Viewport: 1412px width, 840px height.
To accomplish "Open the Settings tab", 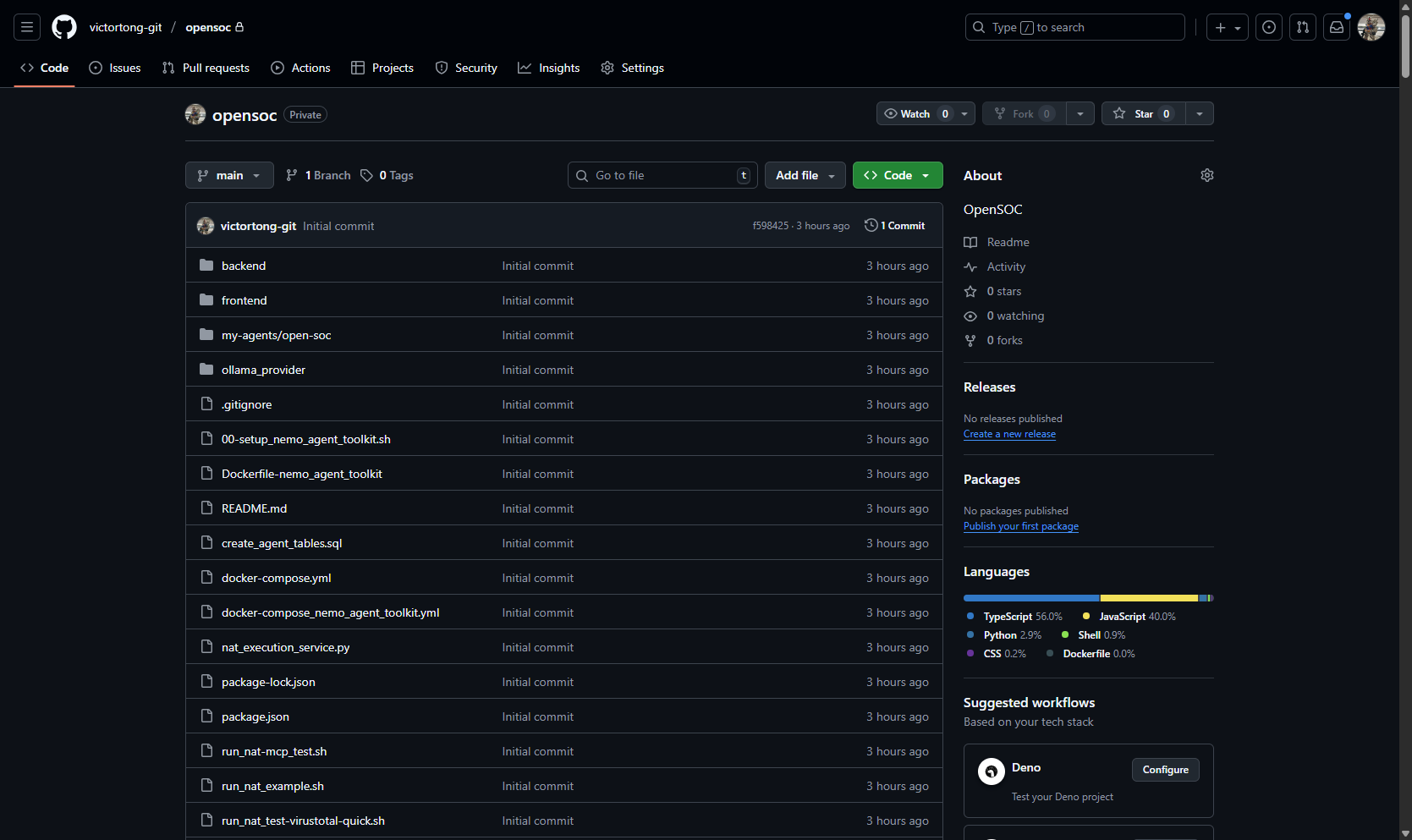I will [633, 68].
